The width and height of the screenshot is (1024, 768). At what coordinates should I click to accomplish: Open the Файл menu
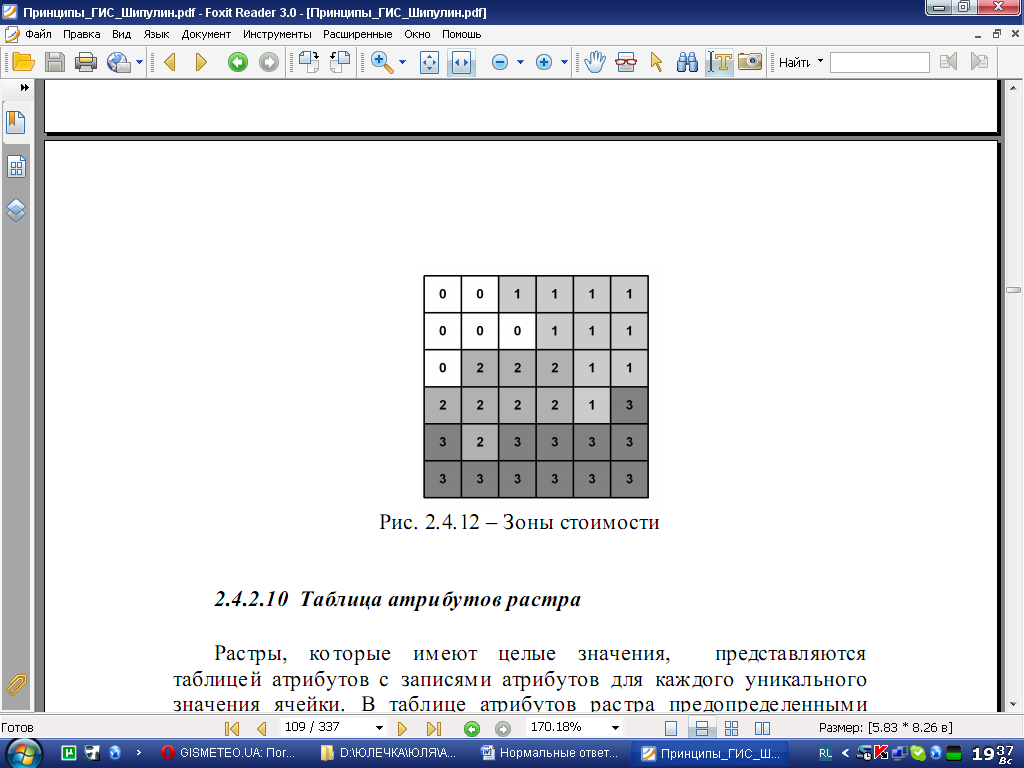point(39,34)
